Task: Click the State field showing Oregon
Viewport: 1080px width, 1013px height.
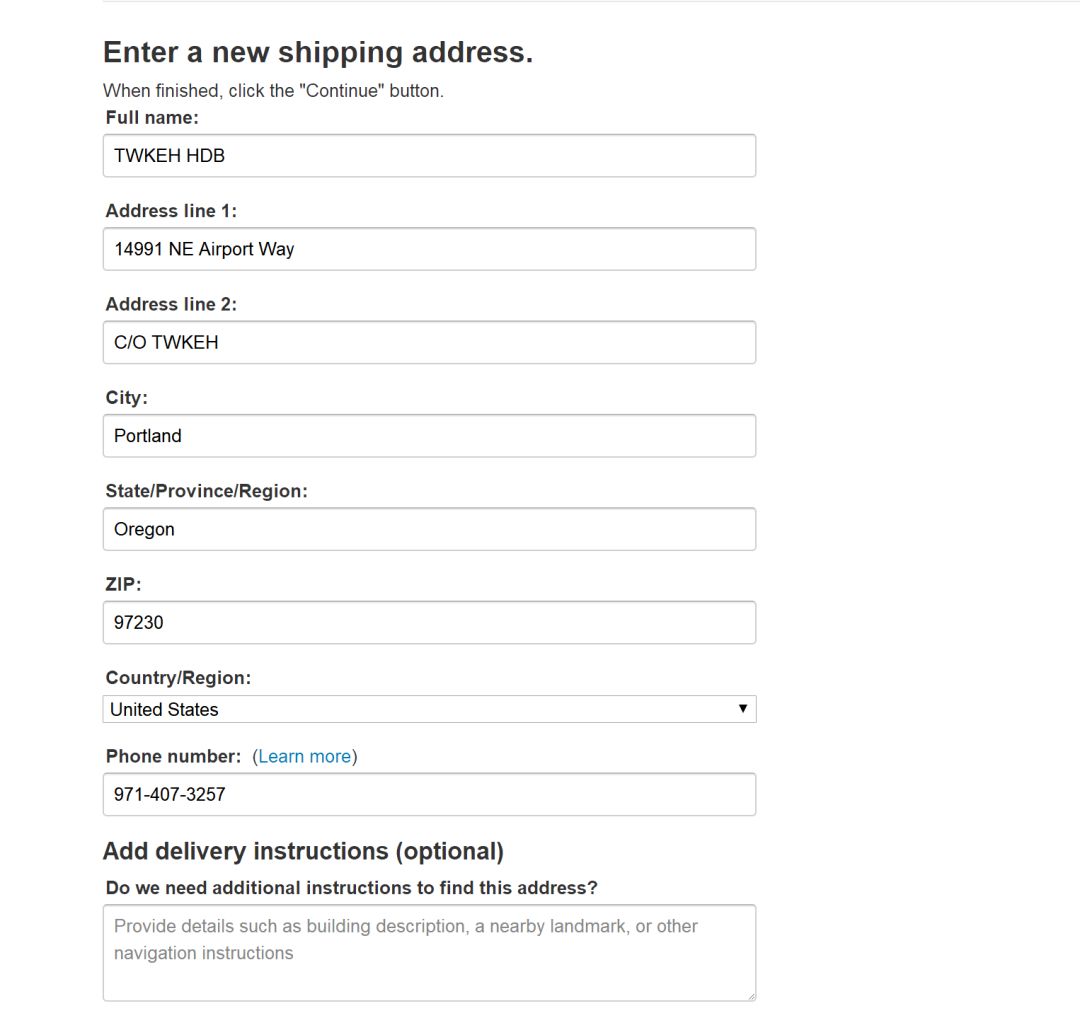Action: pyautogui.click(x=429, y=529)
